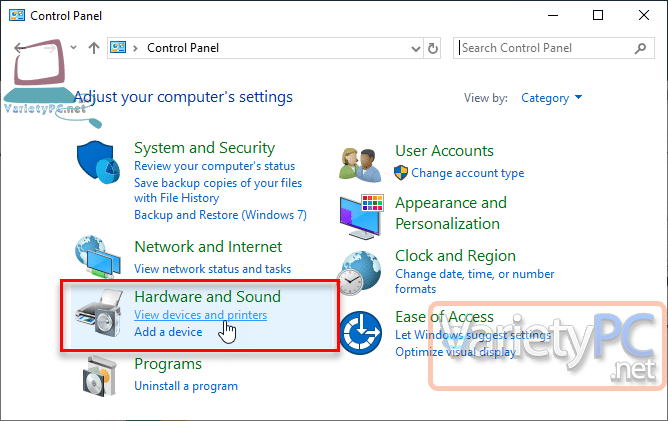The width and height of the screenshot is (668, 421).
Task: Click the refresh button beside address bar
Action: [x=432, y=48]
